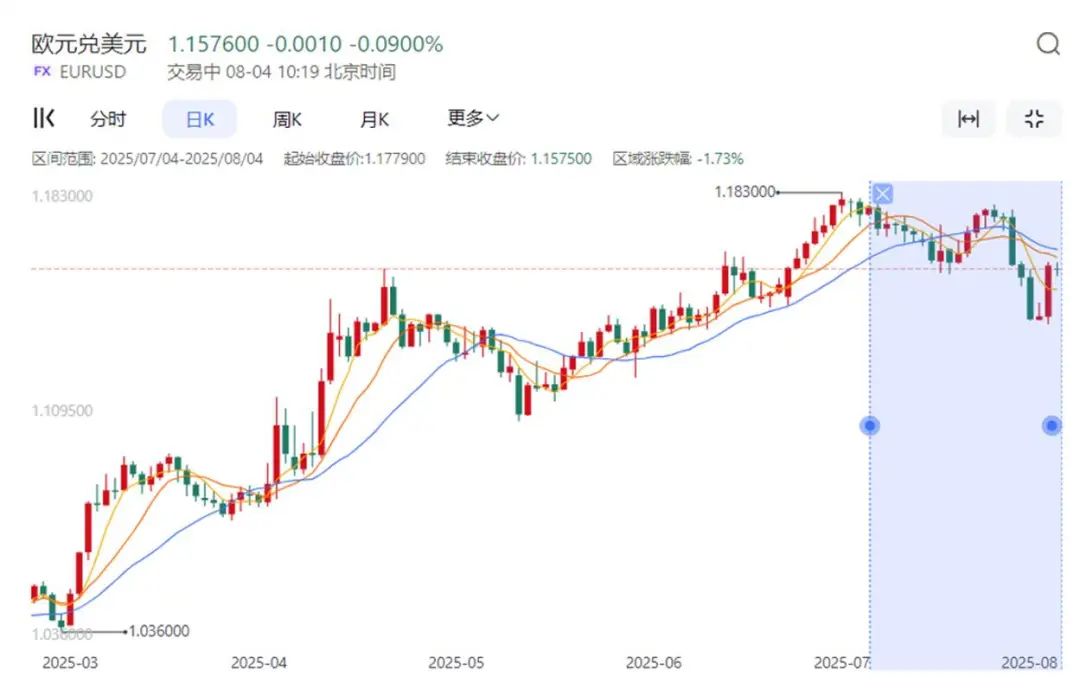
Task: Open the candlestick chart style icon
Action: point(44,119)
